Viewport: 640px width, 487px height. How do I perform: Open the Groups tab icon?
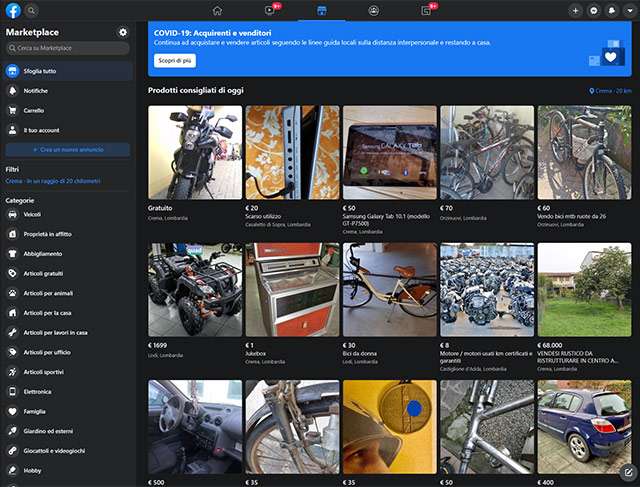click(373, 10)
